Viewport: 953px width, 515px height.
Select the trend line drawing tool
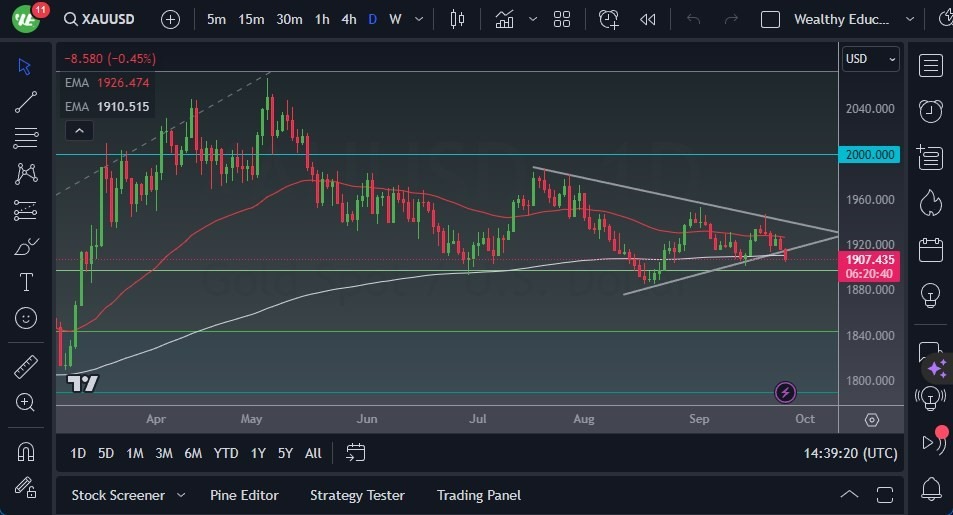pos(26,102)
